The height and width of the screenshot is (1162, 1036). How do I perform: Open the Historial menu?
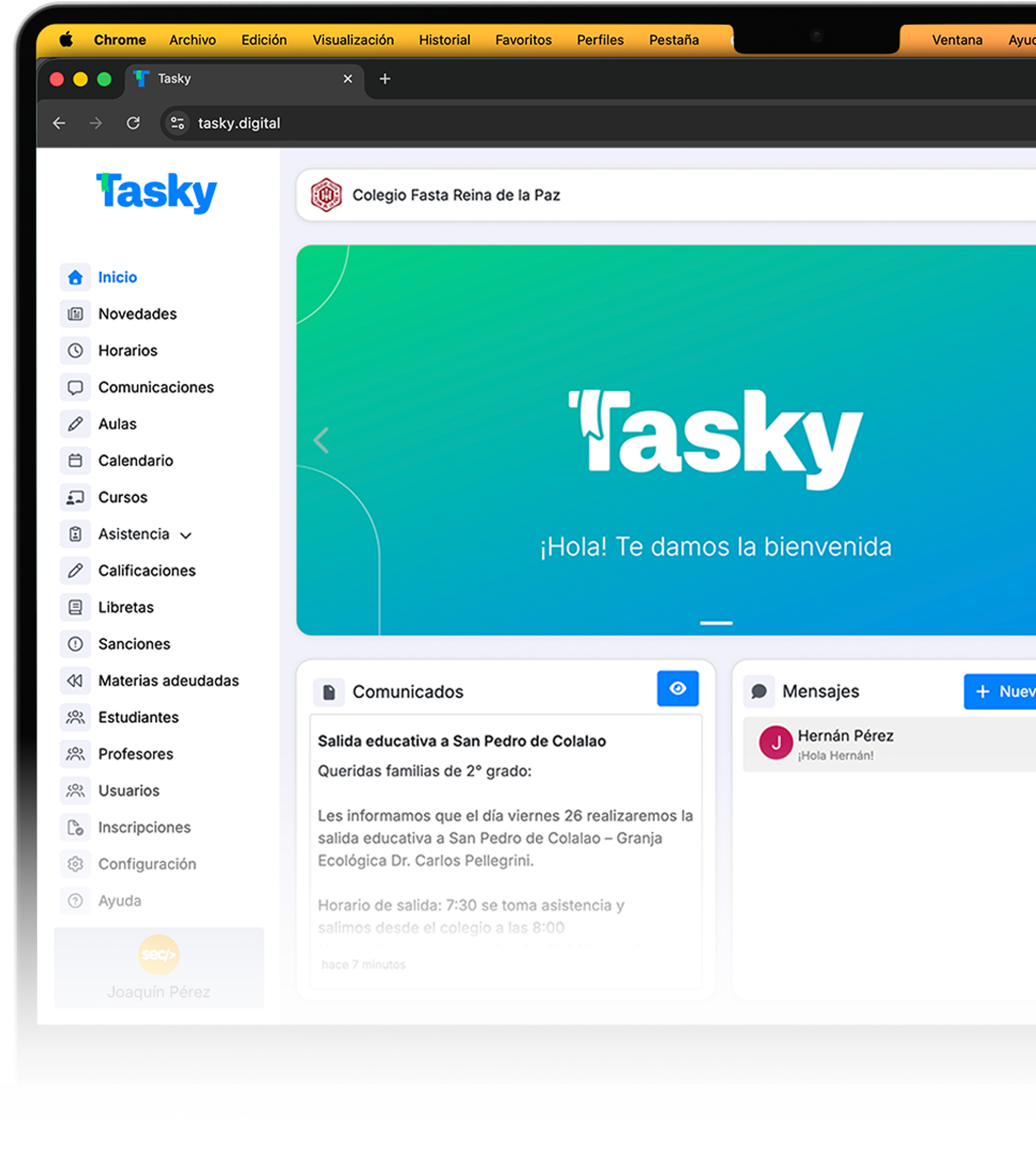pos(444,40)
